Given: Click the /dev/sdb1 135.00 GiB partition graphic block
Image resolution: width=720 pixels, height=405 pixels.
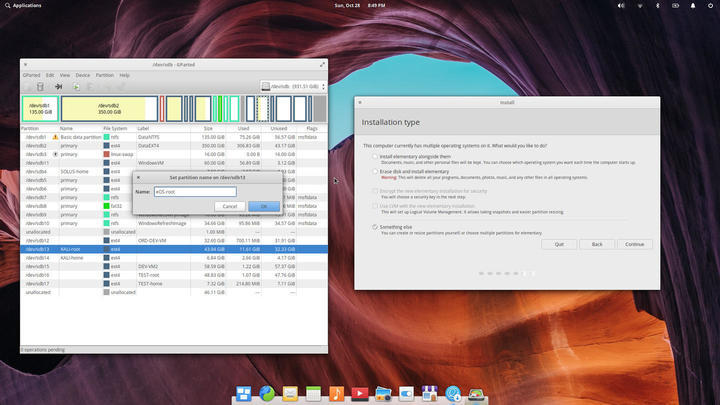Looking at the screenshot, I should 40,109.
